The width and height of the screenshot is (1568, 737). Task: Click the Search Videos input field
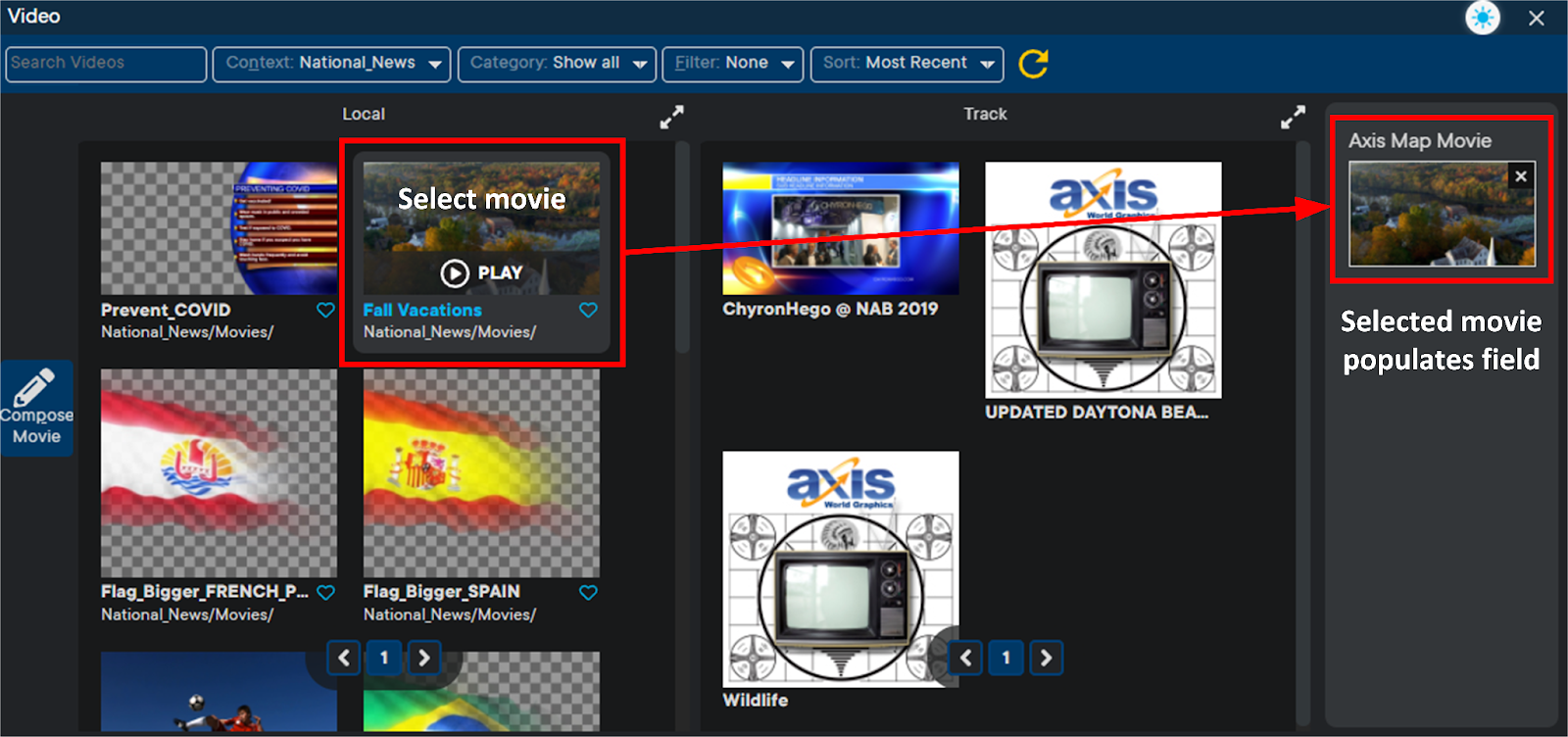pyautogui.click(x=105, y=64)
